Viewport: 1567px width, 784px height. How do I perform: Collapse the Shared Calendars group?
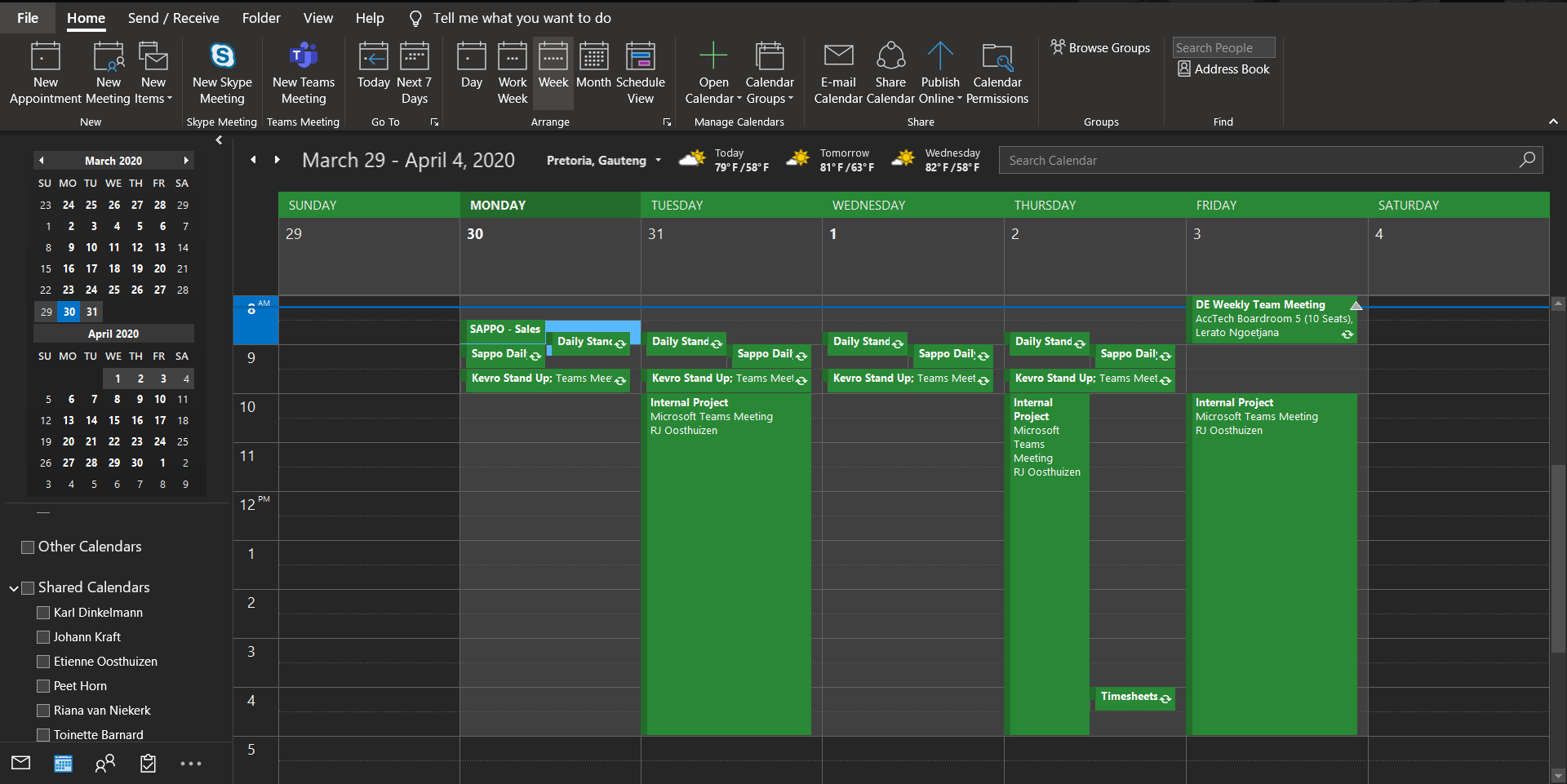tap(14, 588)
